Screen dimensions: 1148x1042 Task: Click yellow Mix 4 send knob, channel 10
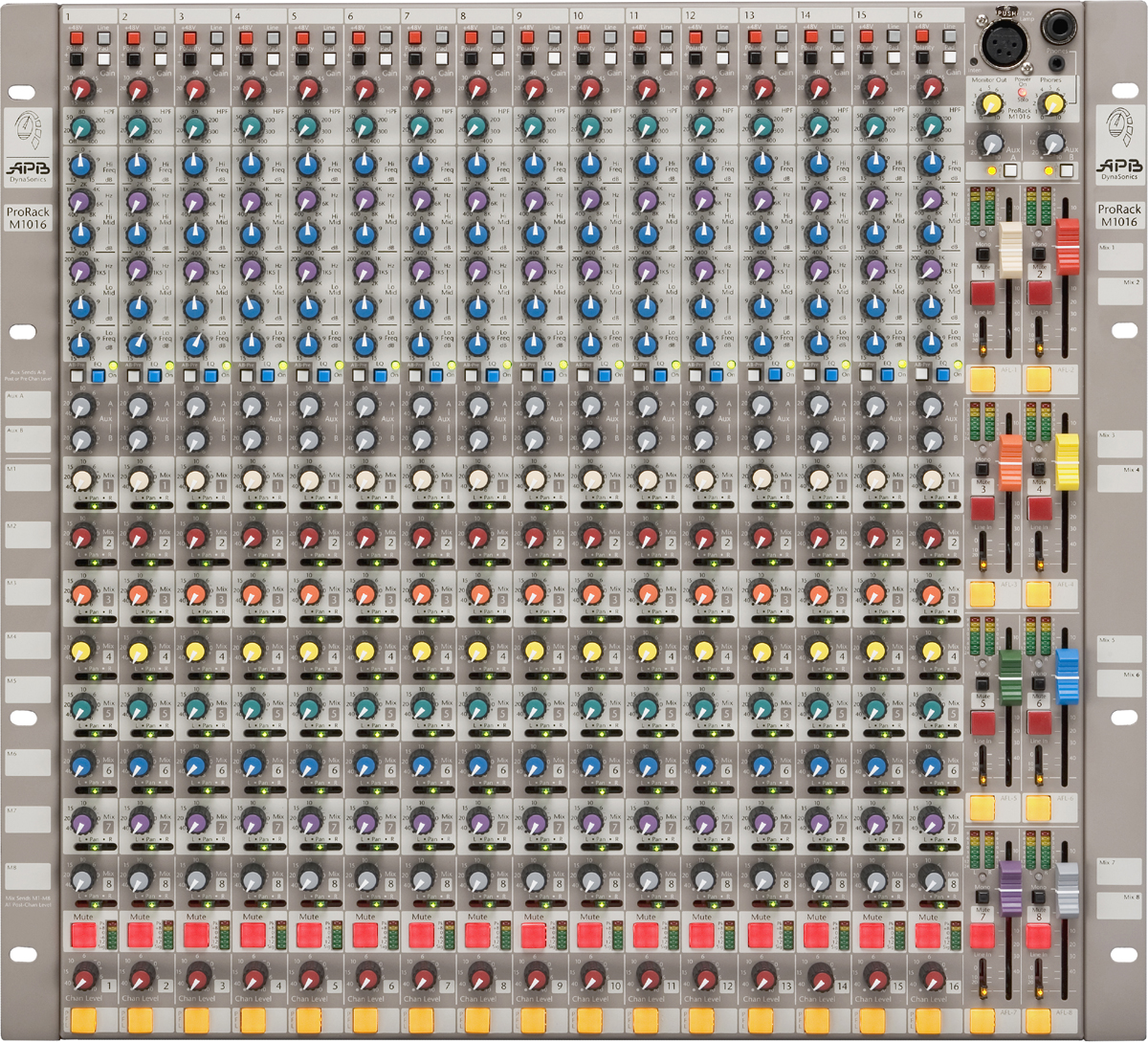pos(589,652)
